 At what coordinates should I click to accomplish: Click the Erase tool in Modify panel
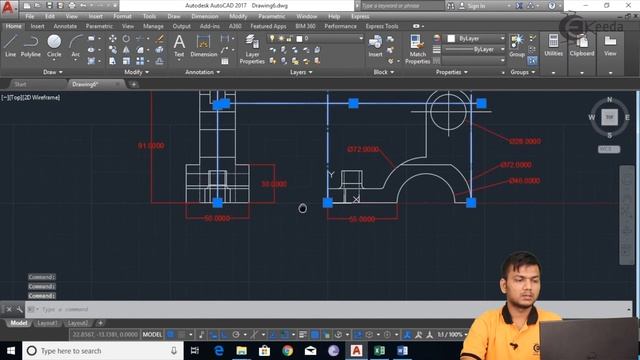tap(160, 38)
